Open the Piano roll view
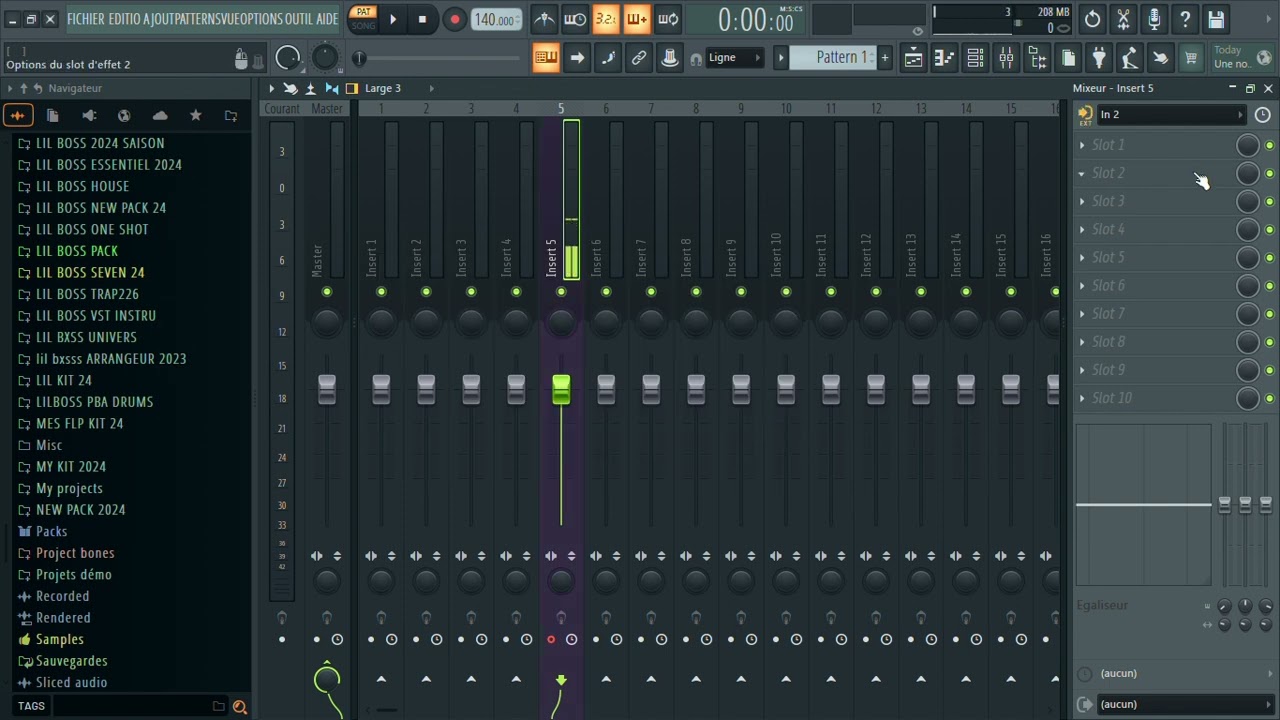This screenshot has width=1280, height=720. click(944, 59)
